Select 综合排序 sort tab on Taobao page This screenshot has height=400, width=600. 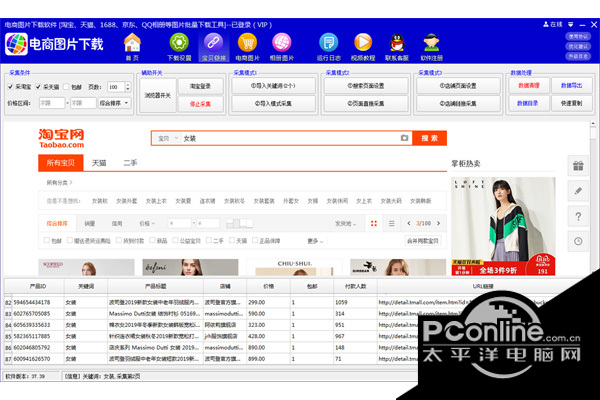point(57,223)
